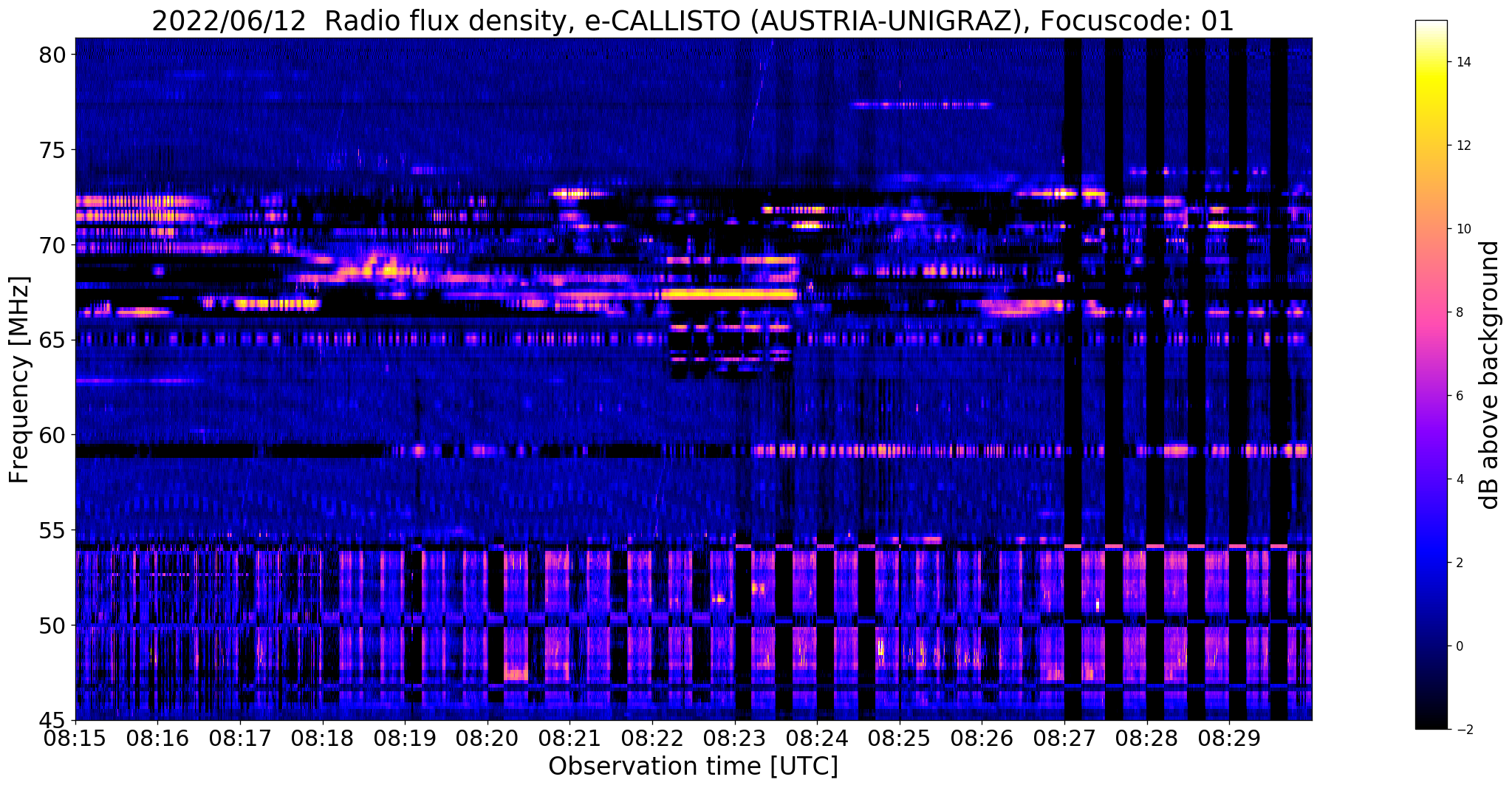Click the plot title mentioning AUSTRIA-UNIGRAZ
This screenshot has width=1512, height=788.
coord(692,21)
